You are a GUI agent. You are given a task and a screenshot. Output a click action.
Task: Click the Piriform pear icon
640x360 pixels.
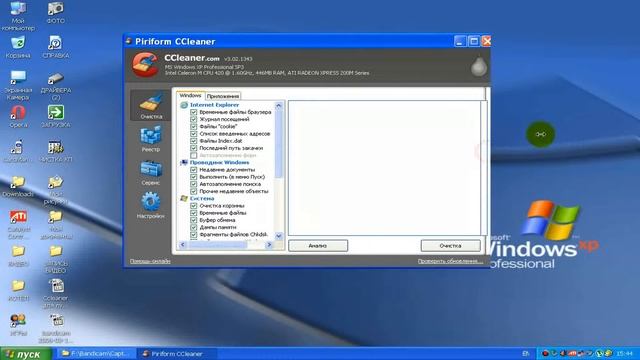coord(479,66)
